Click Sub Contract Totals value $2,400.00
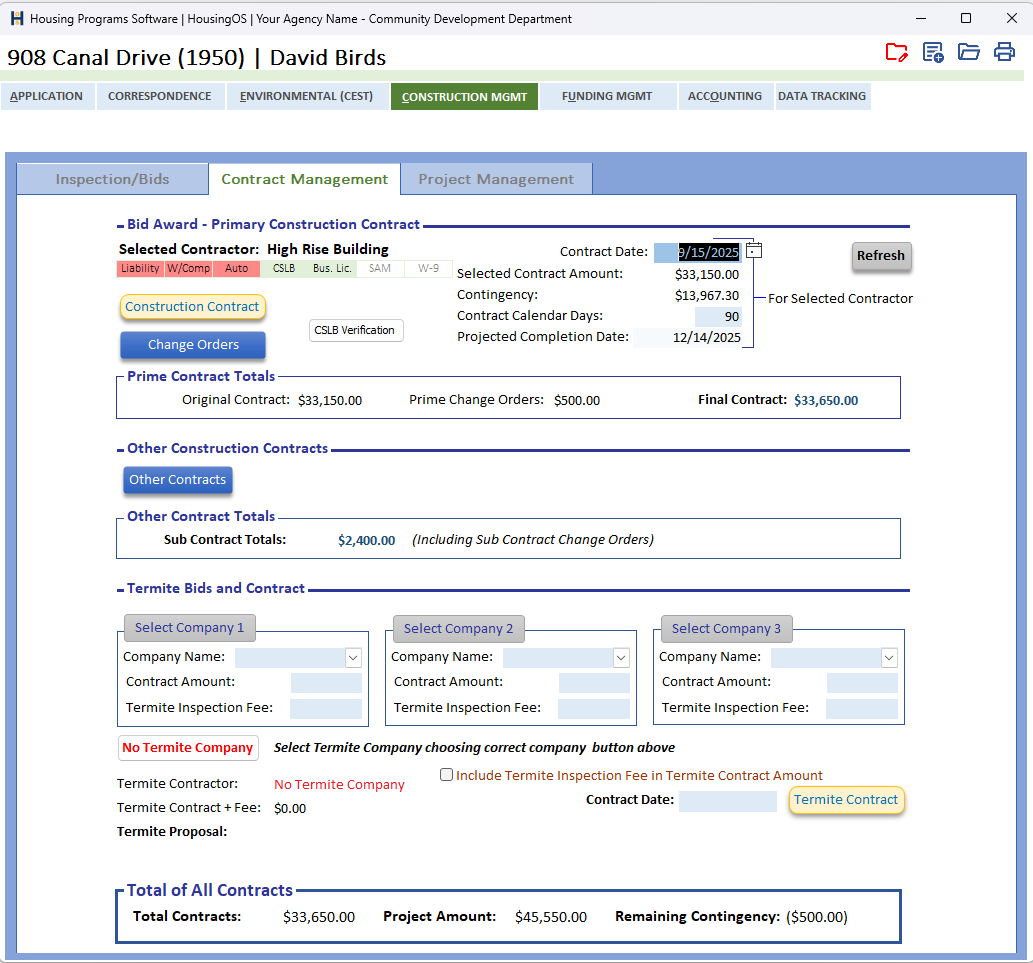Screen dimensions: 1033x963 (x=366, y=541)
